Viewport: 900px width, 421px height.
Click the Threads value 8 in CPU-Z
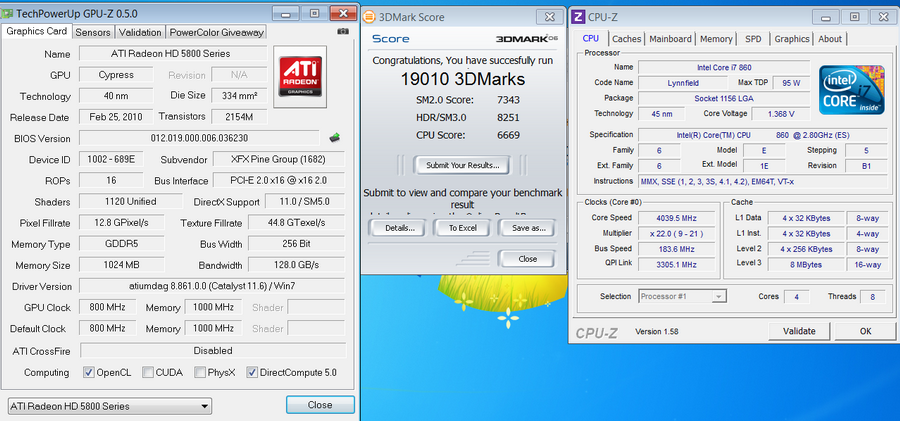[872, 296]
